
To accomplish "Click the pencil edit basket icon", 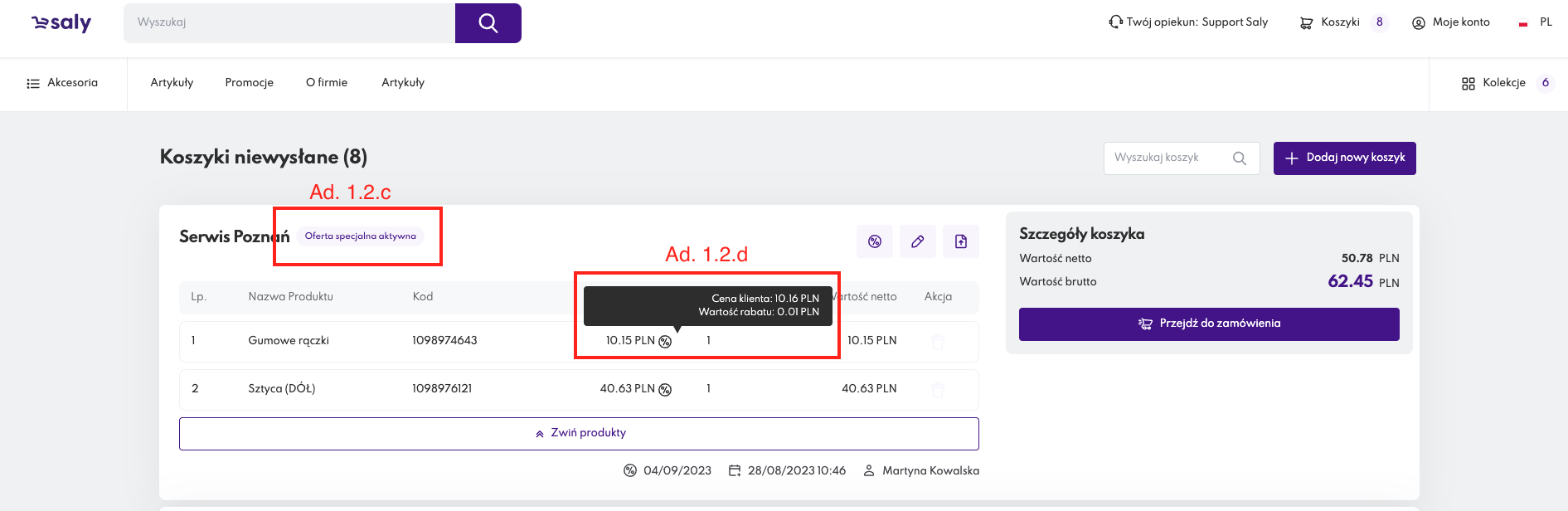I will (917, 241).
